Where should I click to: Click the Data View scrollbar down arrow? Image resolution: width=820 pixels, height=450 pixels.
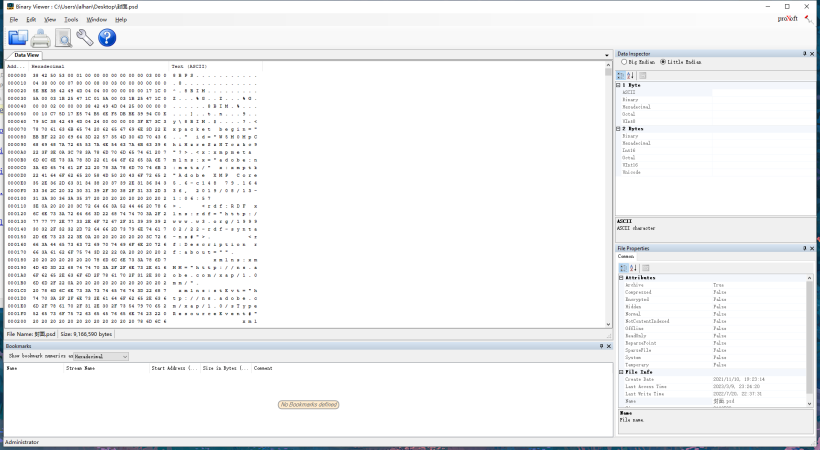pos(608,324)
